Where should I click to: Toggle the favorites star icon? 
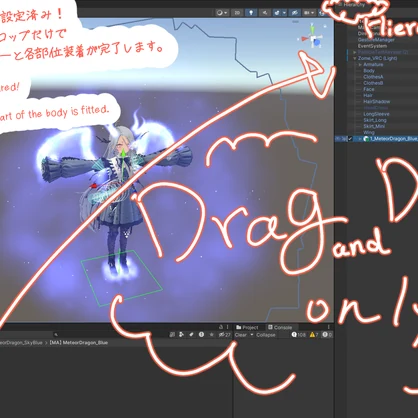coord(211,334)
